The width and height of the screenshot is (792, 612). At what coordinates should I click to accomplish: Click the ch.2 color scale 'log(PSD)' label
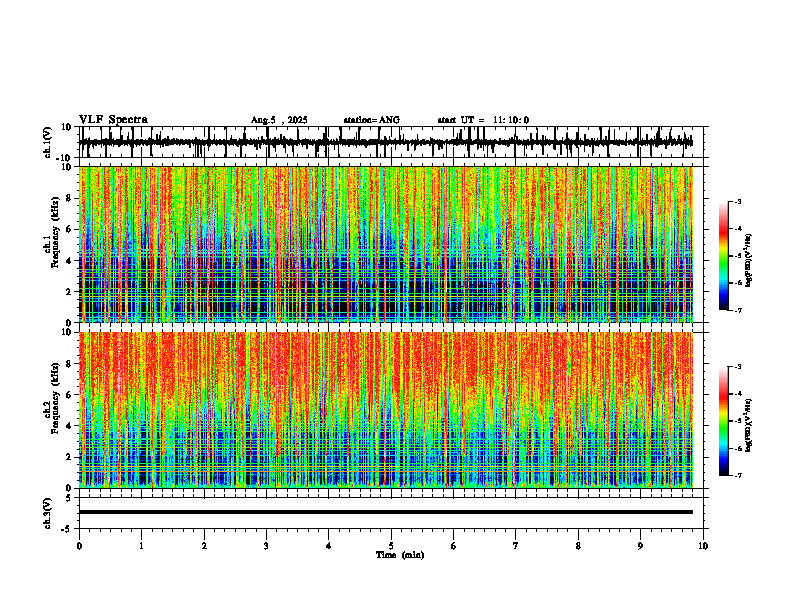click(749, 426)
